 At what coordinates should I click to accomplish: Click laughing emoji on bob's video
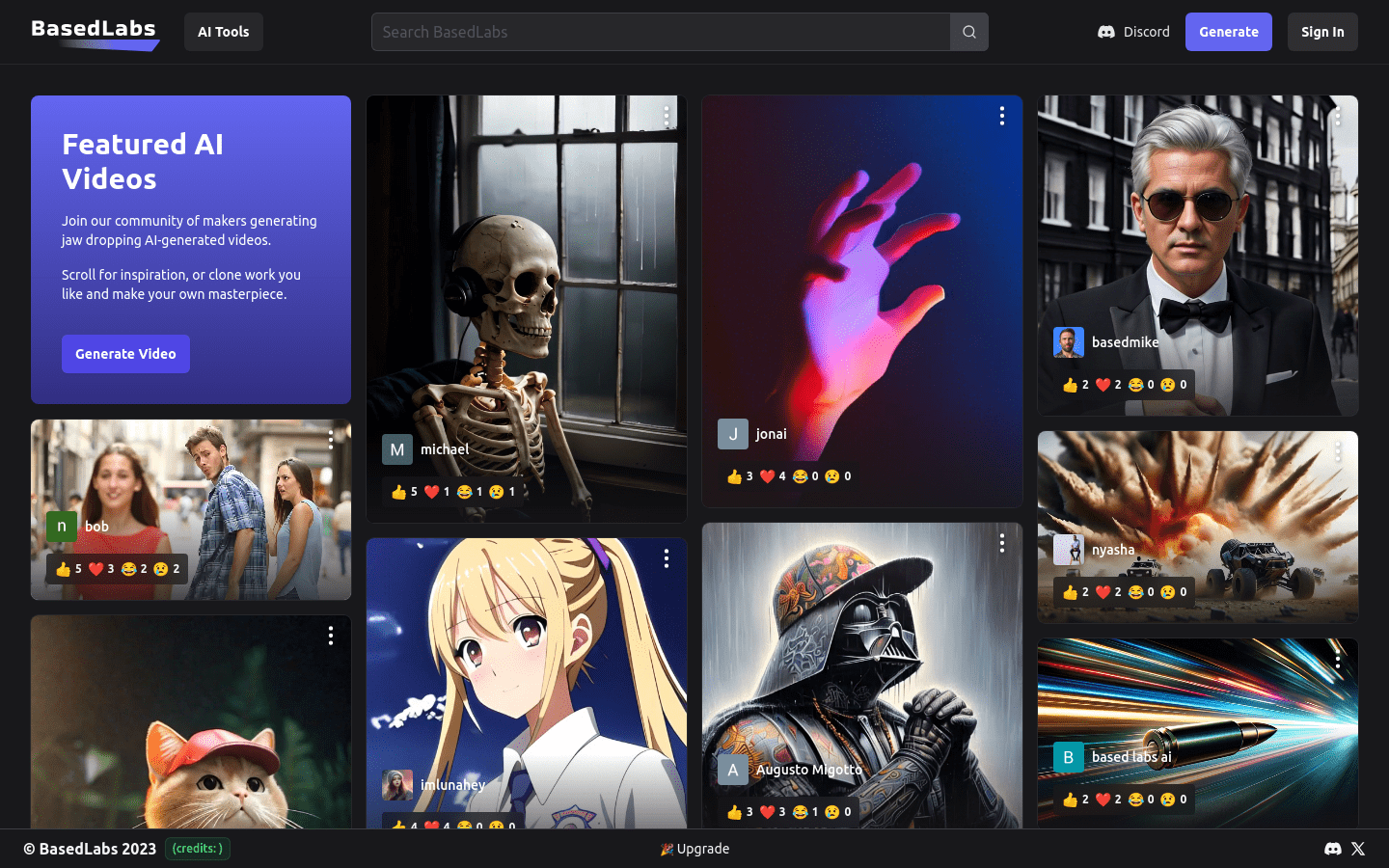point(129,569)
